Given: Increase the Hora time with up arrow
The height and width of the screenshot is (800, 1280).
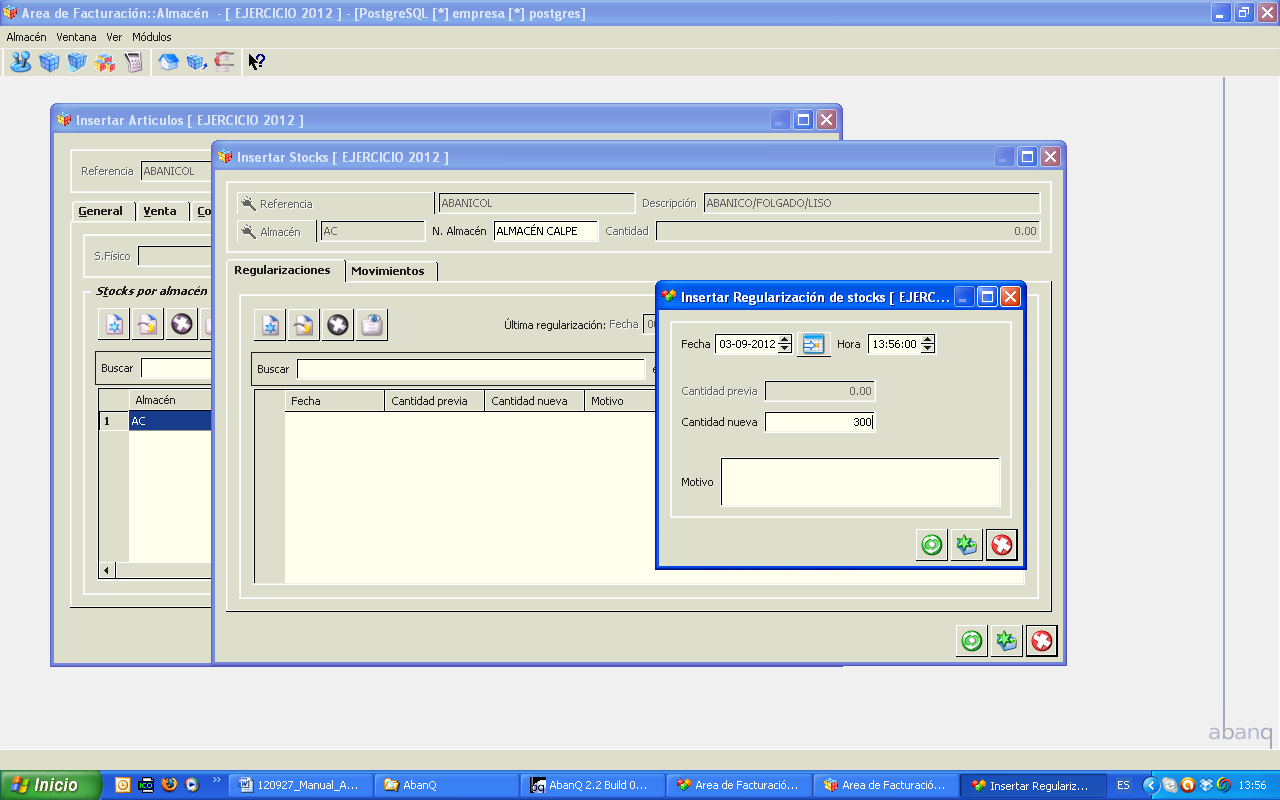Looking at the screenshot, I should pos(928,339).
